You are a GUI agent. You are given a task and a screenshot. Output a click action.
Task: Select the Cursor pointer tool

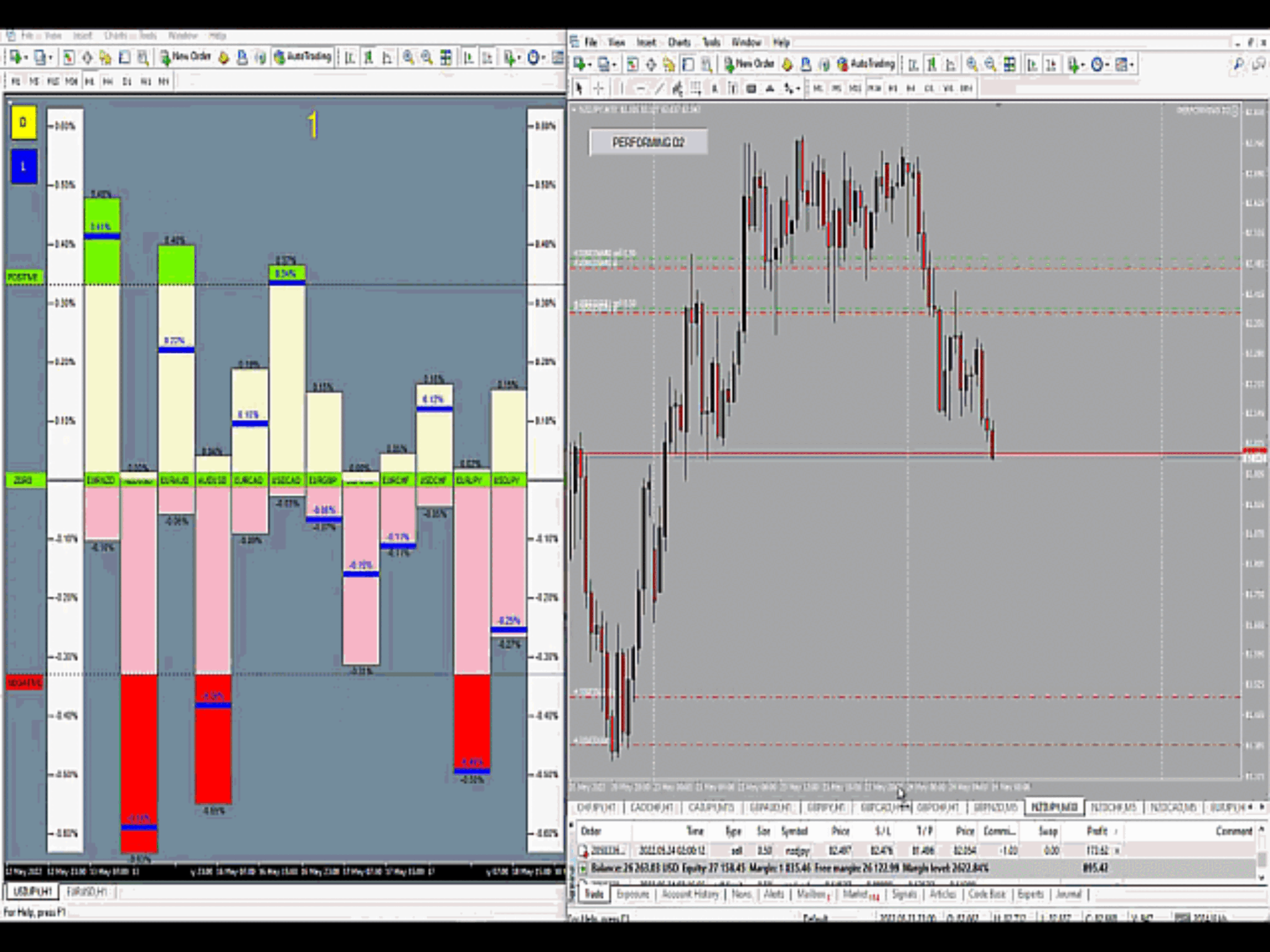pyautogui.click(x=580, y=88)
